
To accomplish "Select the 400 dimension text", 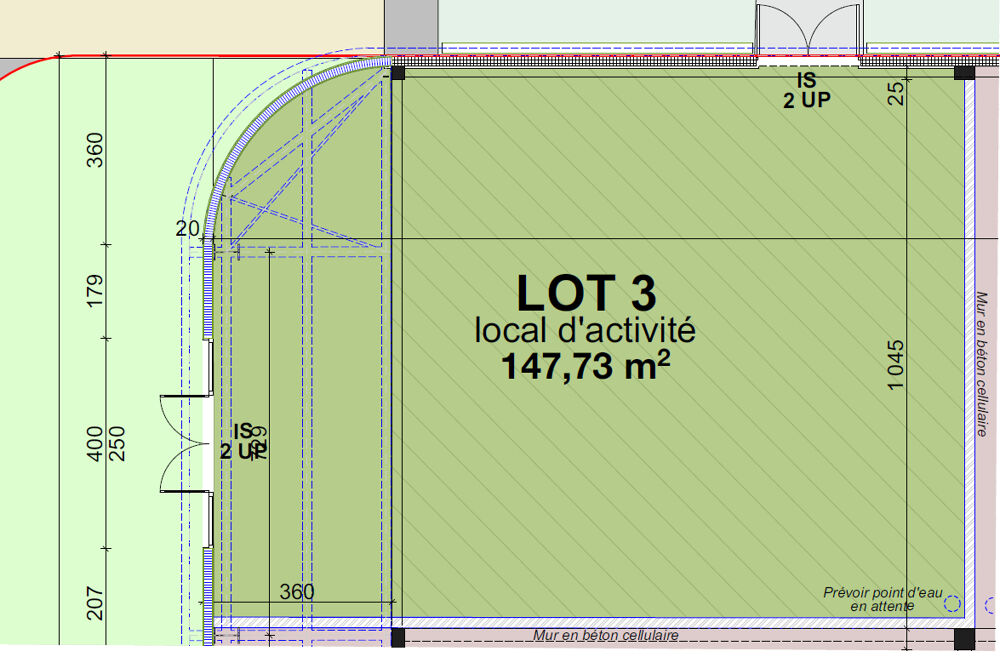I will tap(94, 444).
